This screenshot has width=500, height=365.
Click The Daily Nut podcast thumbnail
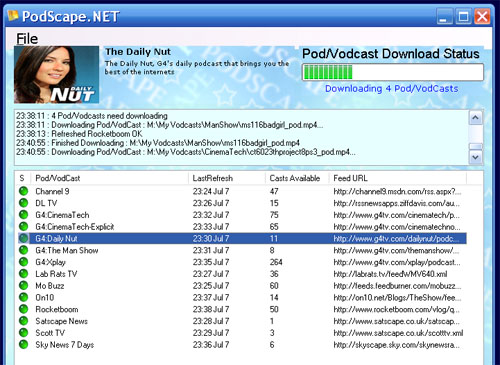tap(56, 75)
